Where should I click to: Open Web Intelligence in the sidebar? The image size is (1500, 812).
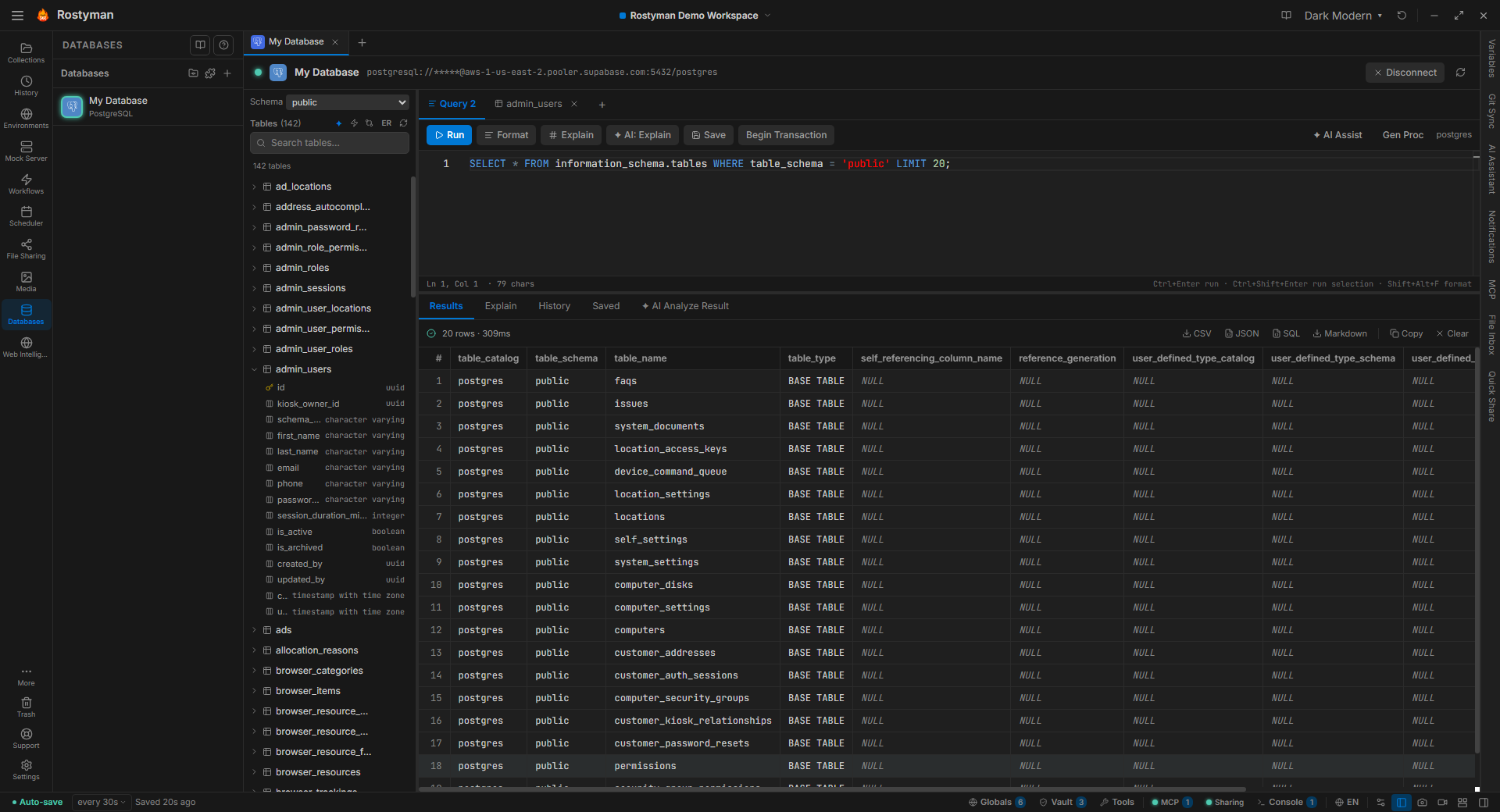[x=26, y=347]
